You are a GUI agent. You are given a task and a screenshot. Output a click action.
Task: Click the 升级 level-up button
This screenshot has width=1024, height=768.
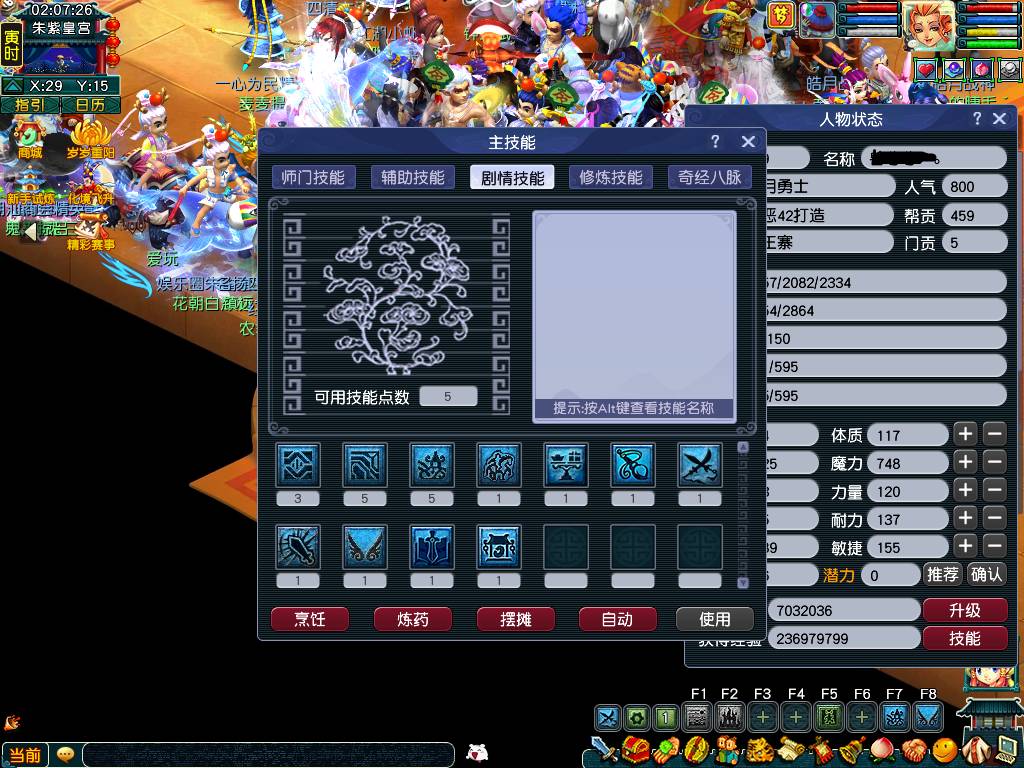point(965,610)
